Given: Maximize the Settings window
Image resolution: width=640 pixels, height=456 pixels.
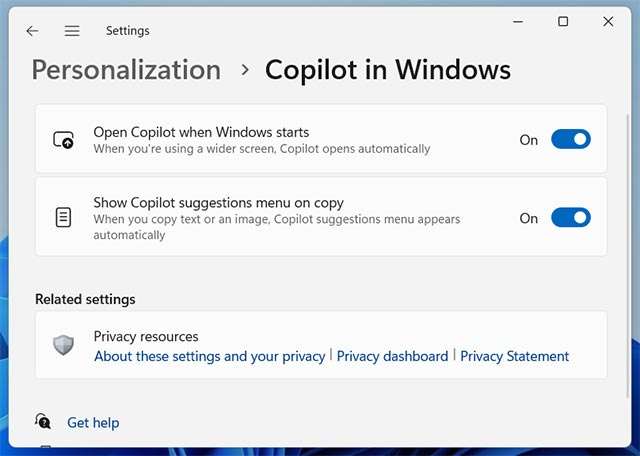Looking at the screenshot, I should (563, 21).
